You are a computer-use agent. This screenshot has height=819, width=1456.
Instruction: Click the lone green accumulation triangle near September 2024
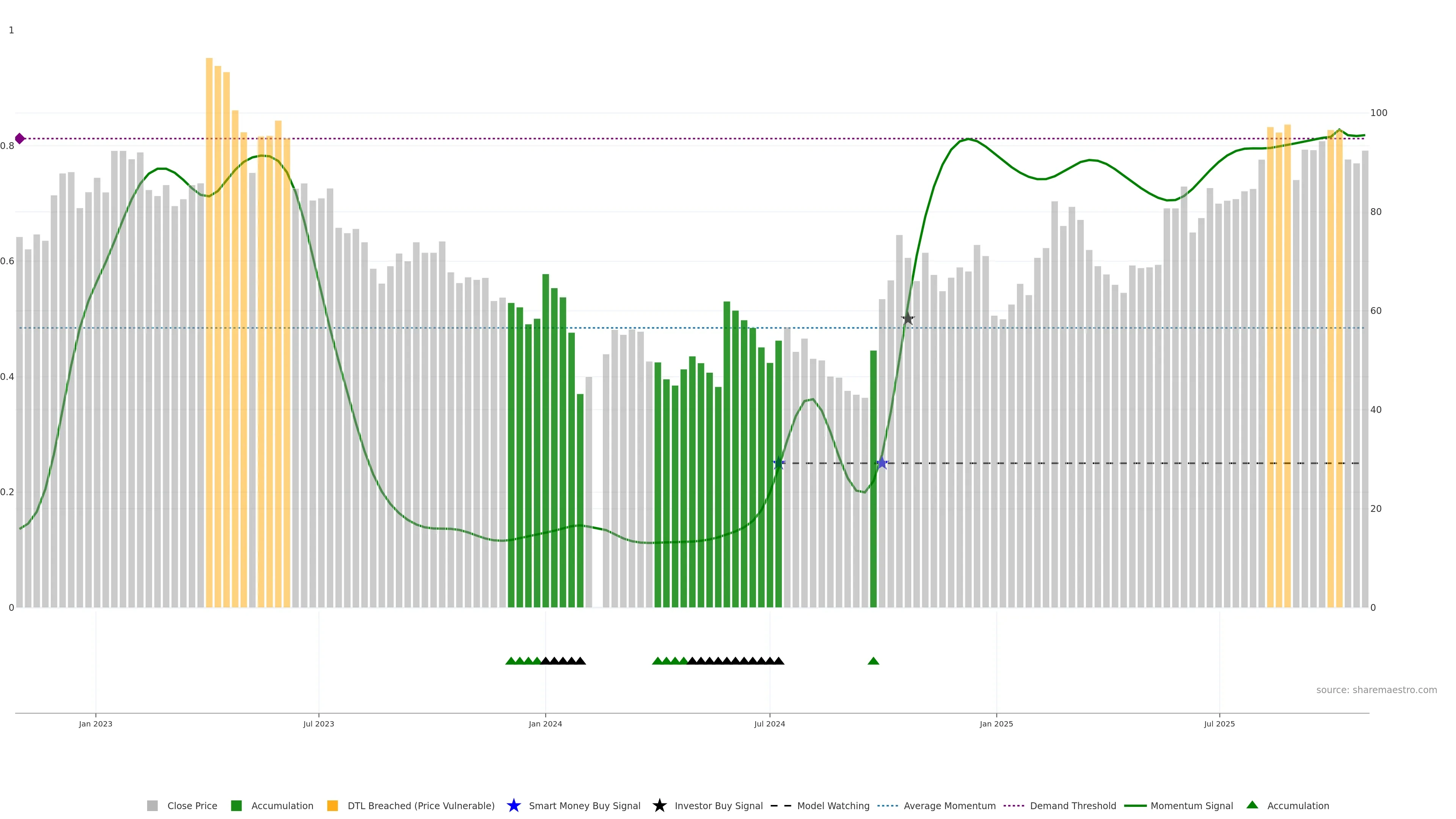873,661
